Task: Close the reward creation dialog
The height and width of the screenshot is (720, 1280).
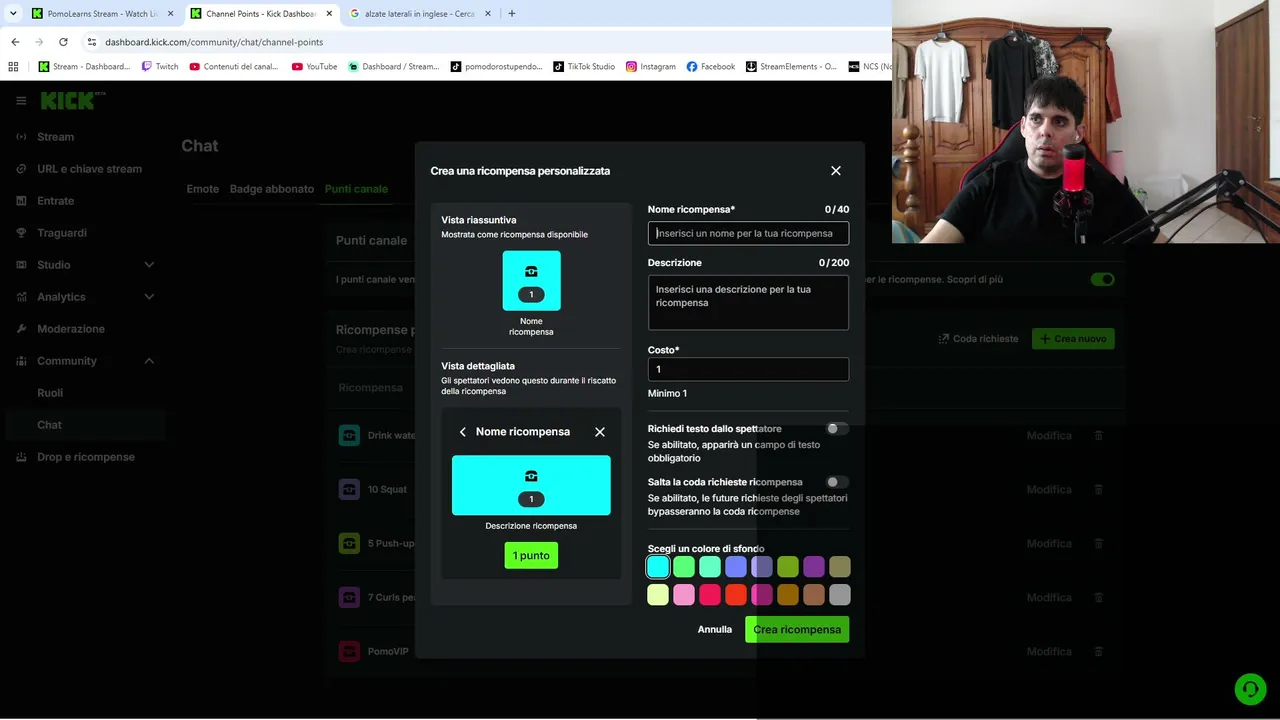Action: pyautogui.click(x=836, y=171)
